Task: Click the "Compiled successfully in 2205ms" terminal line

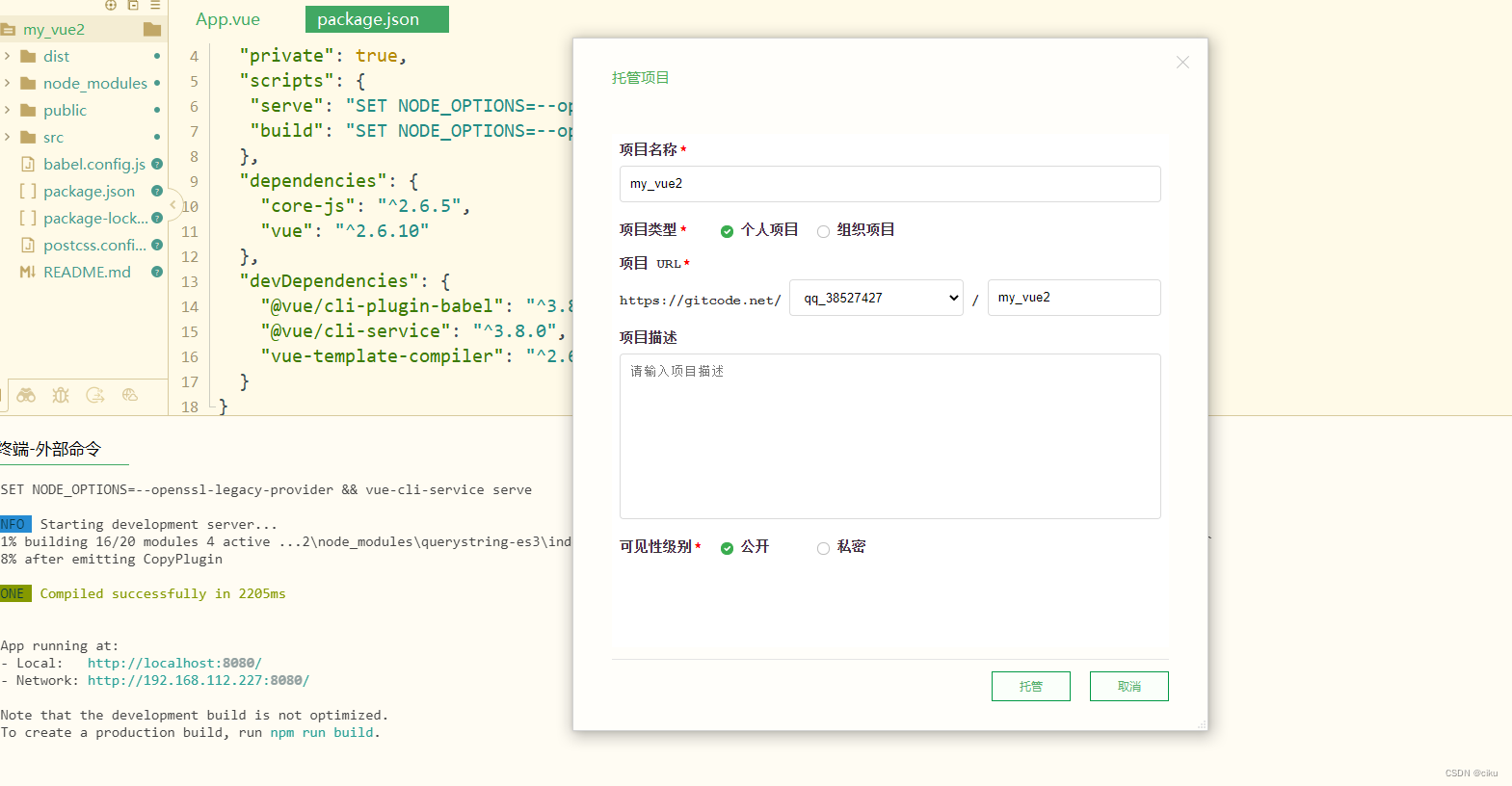Action: point(163,593)
